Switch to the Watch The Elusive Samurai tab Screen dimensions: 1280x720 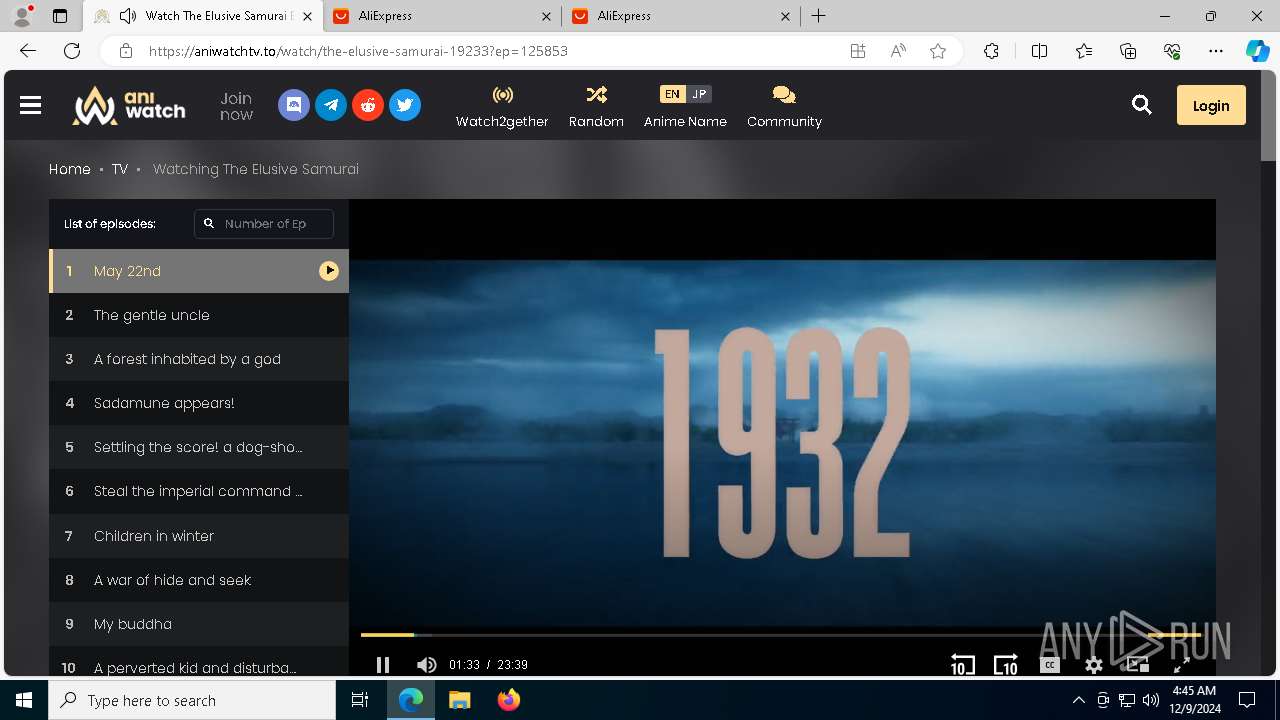click(203, 16)
